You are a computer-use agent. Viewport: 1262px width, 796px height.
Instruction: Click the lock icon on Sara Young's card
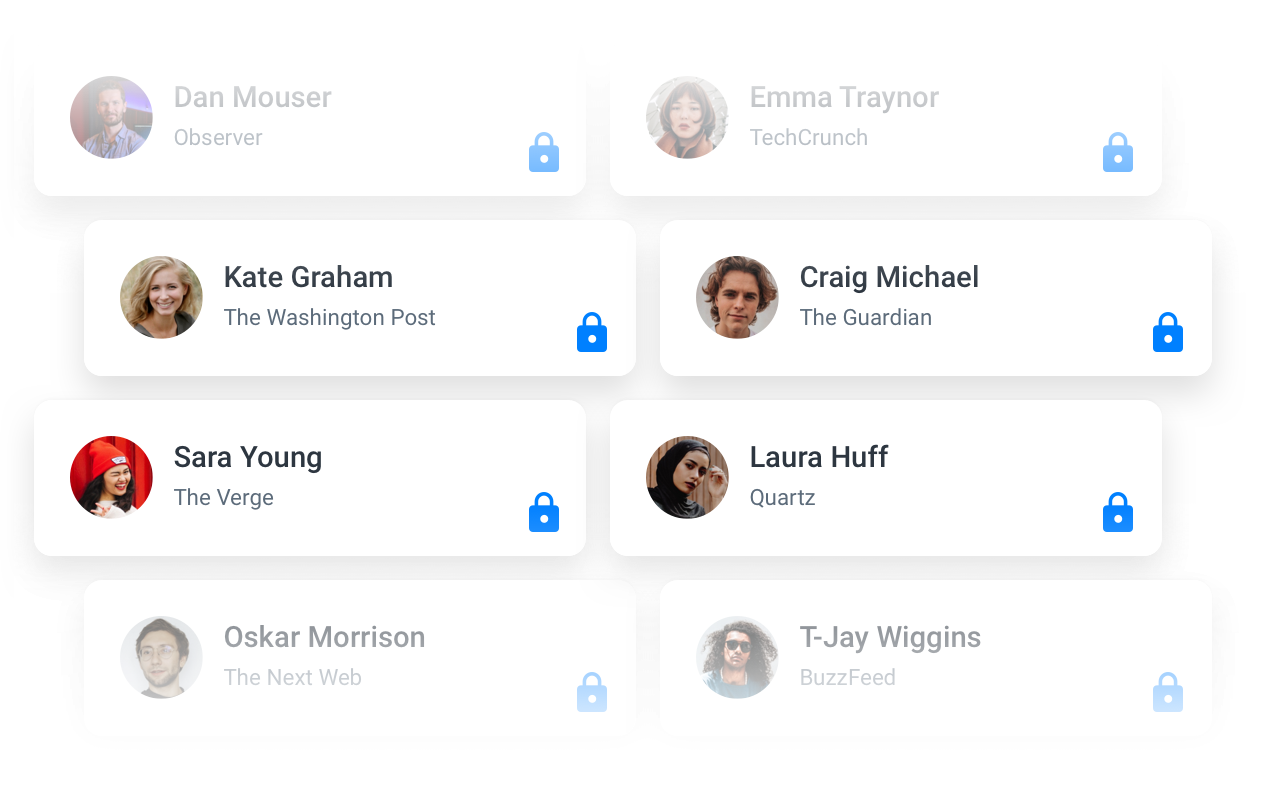coord(544,513)
